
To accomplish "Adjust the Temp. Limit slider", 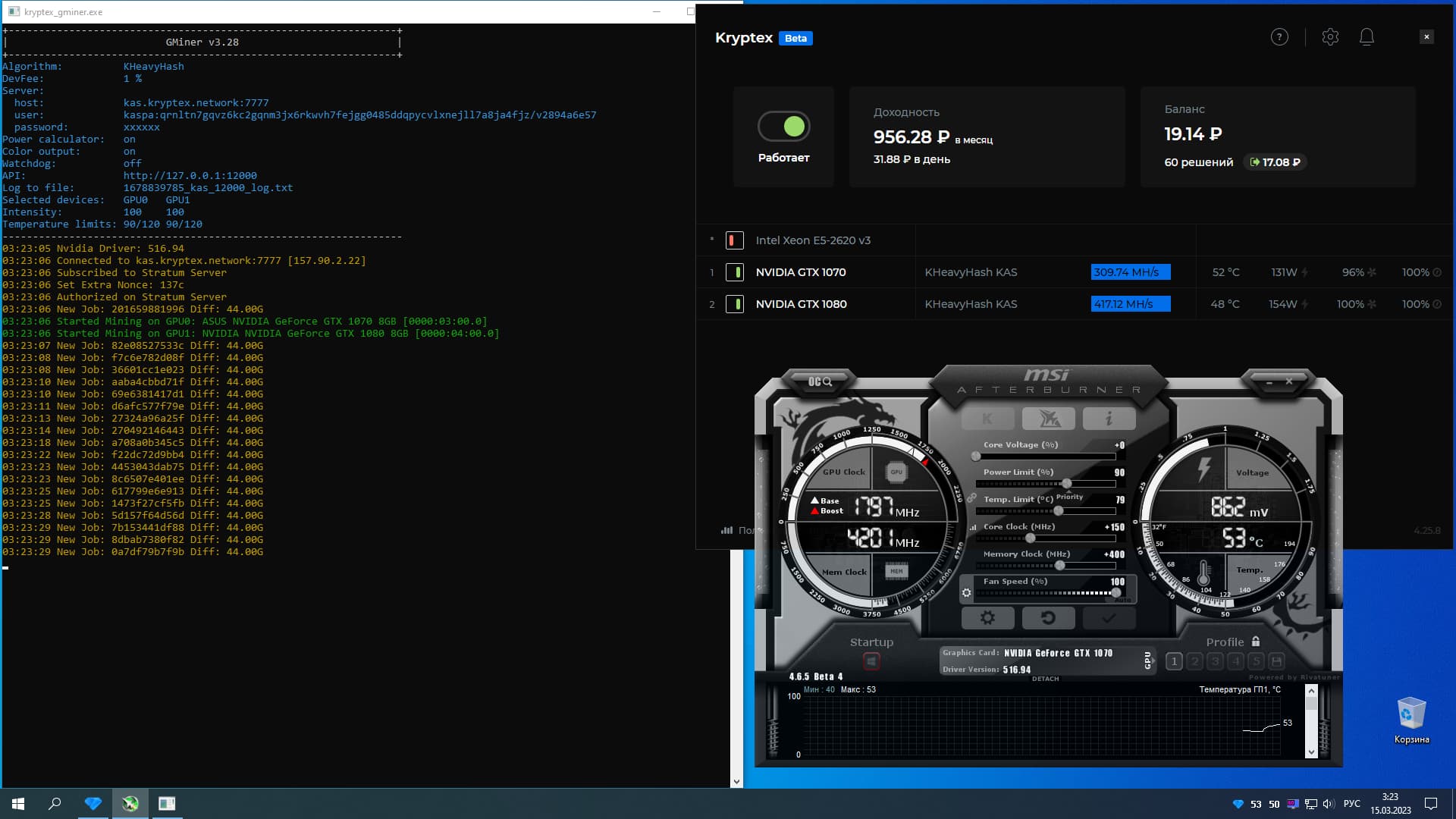I will pos(1046,511).
